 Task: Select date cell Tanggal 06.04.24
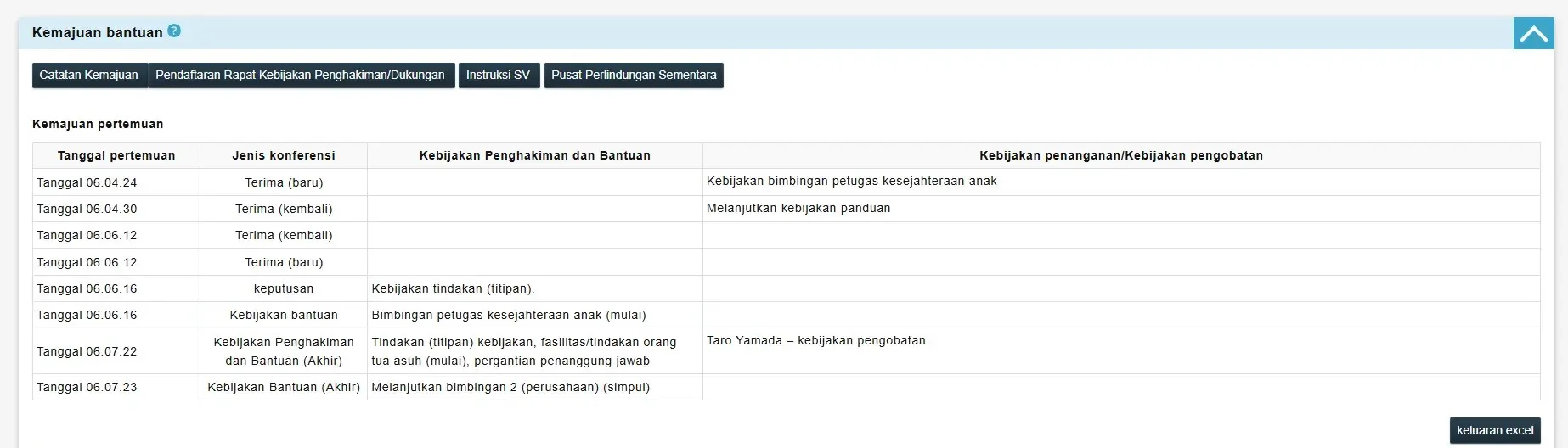[116, 182]
